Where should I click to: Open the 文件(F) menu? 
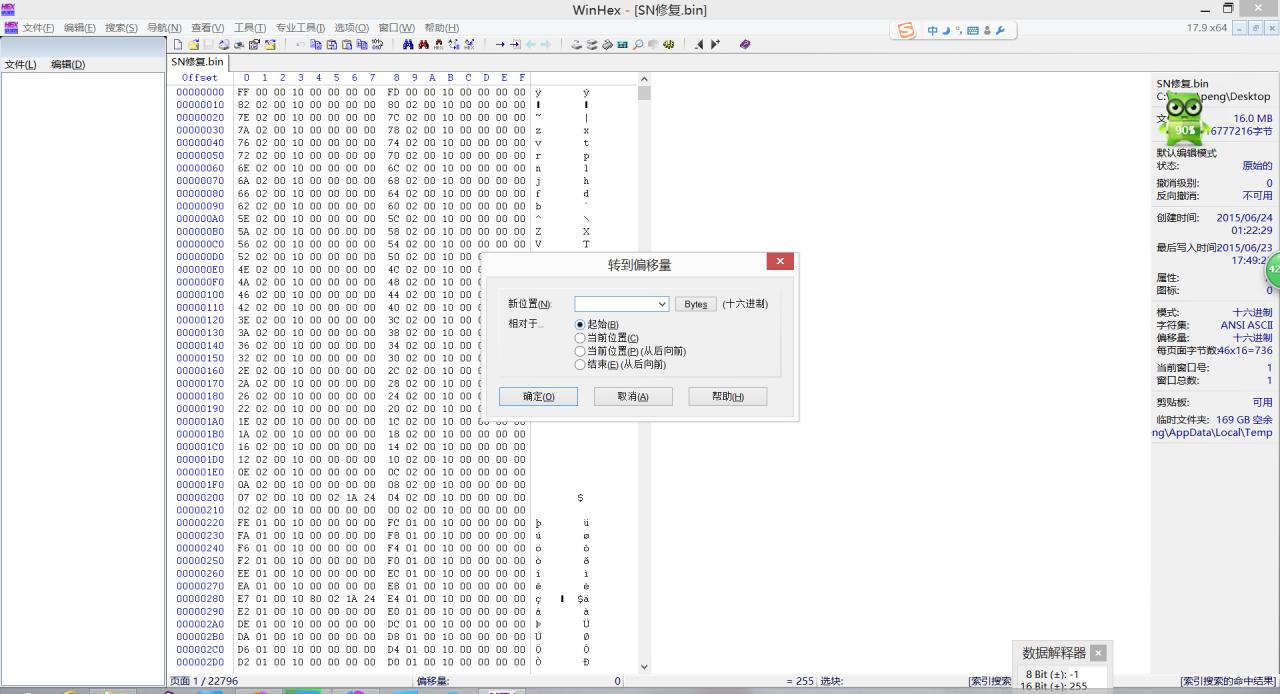tap(38, 28)
